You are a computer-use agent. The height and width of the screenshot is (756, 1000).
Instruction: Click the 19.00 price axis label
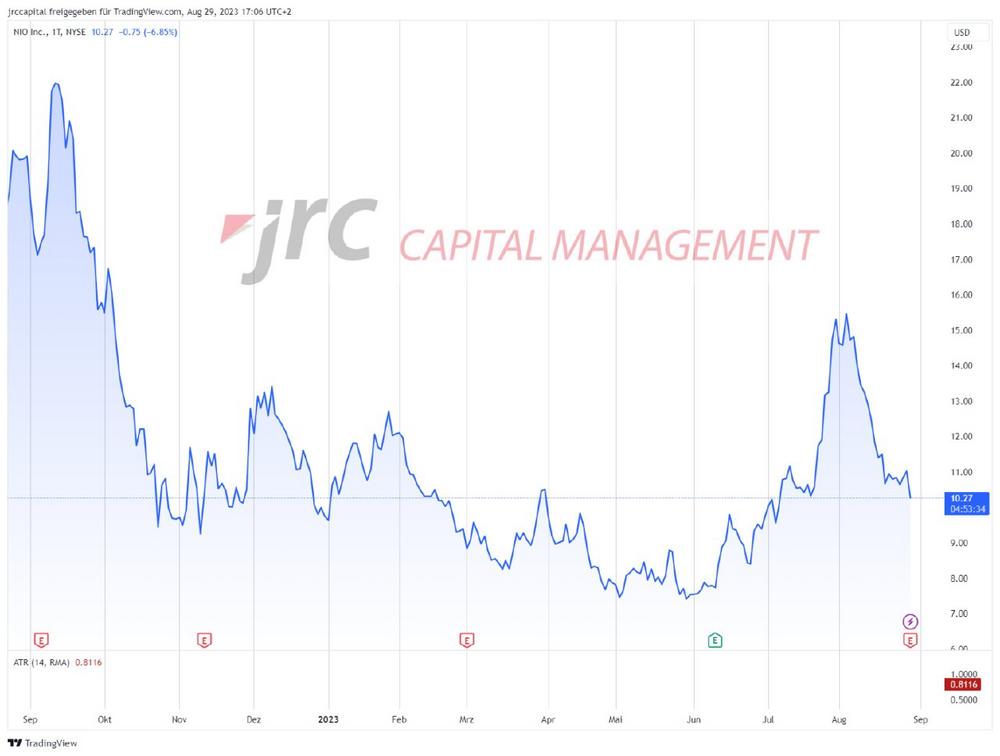(x=961, y=188)
